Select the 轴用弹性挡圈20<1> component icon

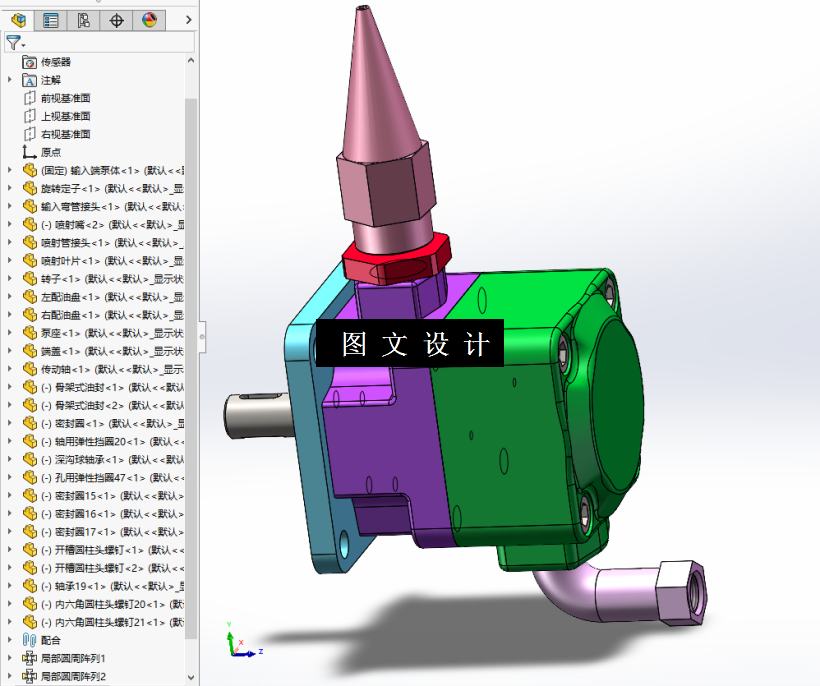coord(30,441)
